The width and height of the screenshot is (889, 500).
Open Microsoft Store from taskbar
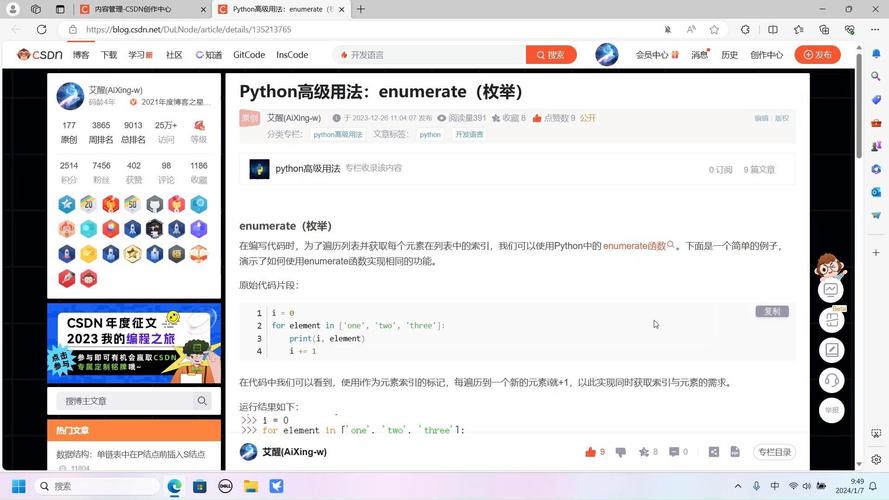200,486
